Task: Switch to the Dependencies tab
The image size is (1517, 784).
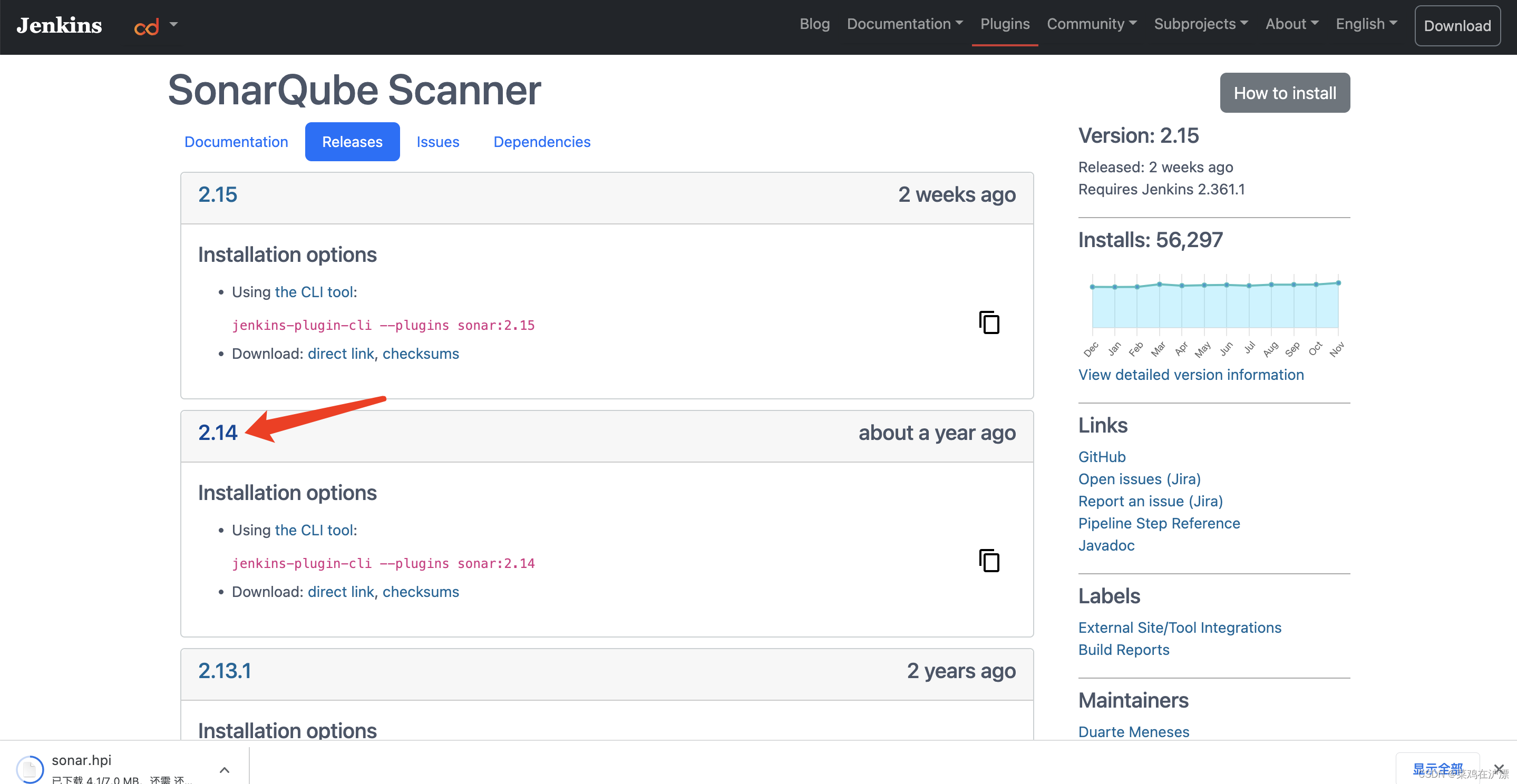Action: coord(541,142)
